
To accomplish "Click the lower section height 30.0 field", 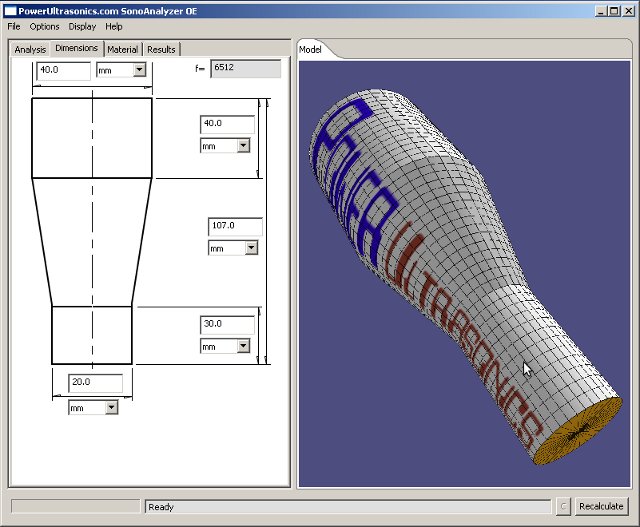I will 227,324.
